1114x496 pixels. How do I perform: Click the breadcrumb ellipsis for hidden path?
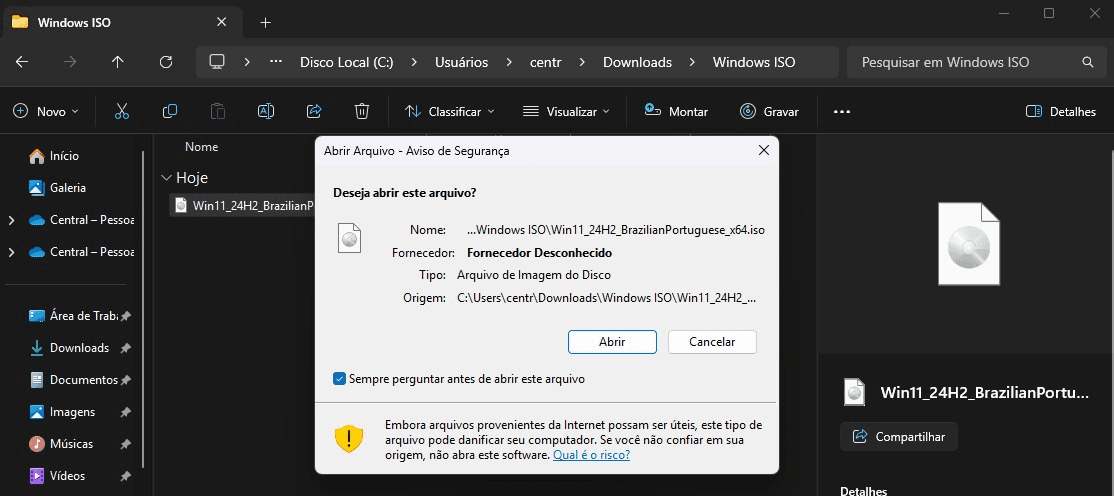tap(276, 62)
